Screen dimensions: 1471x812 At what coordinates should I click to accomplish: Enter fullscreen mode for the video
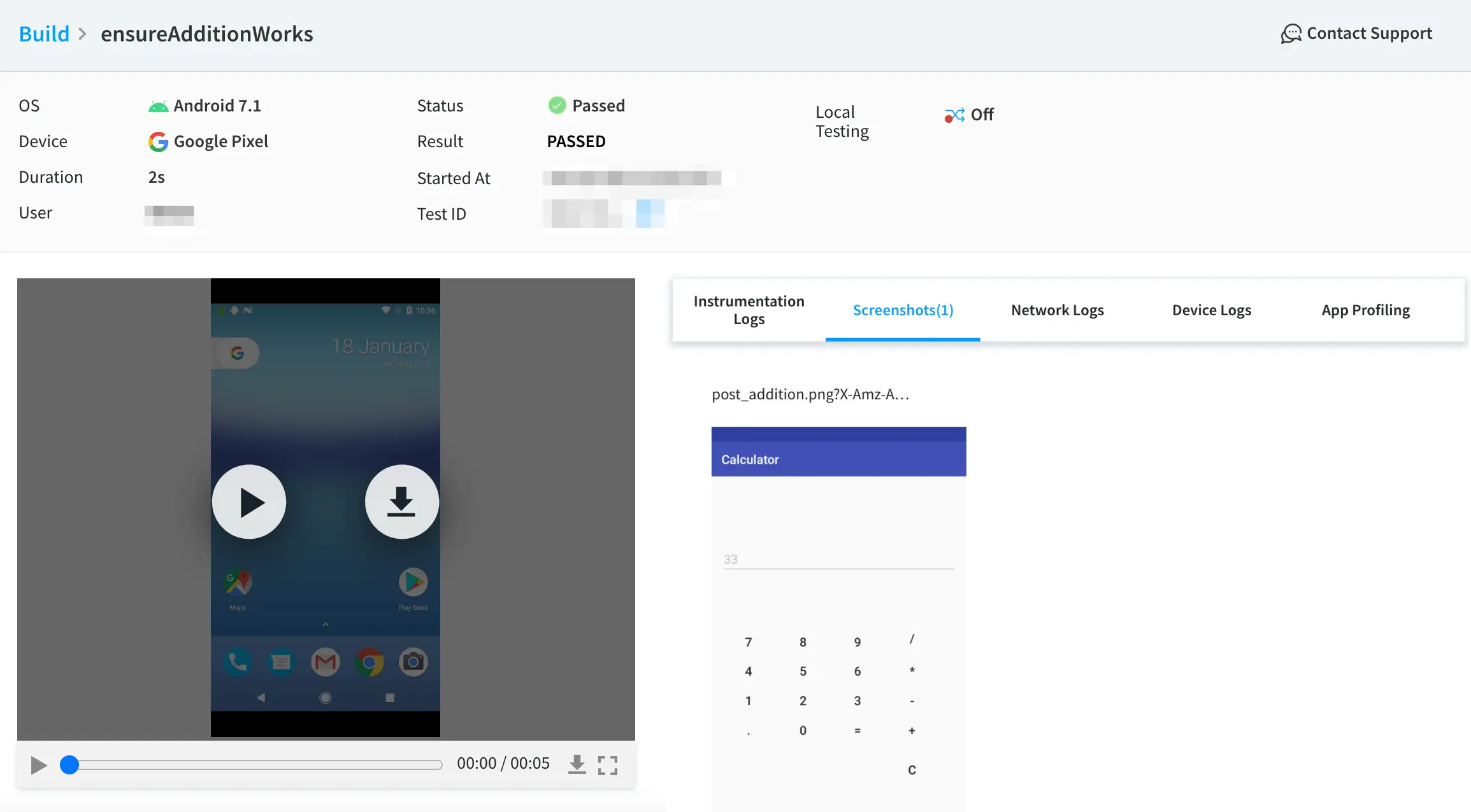(608, 765)
